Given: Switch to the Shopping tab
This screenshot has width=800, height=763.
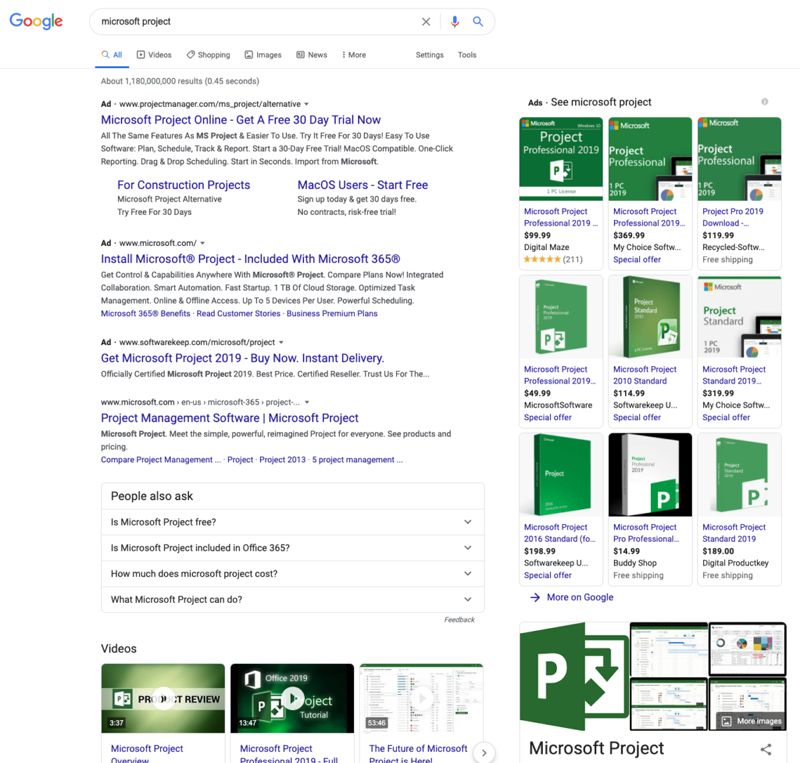Looking at the screenshot, I should click(x=208, y=55).
